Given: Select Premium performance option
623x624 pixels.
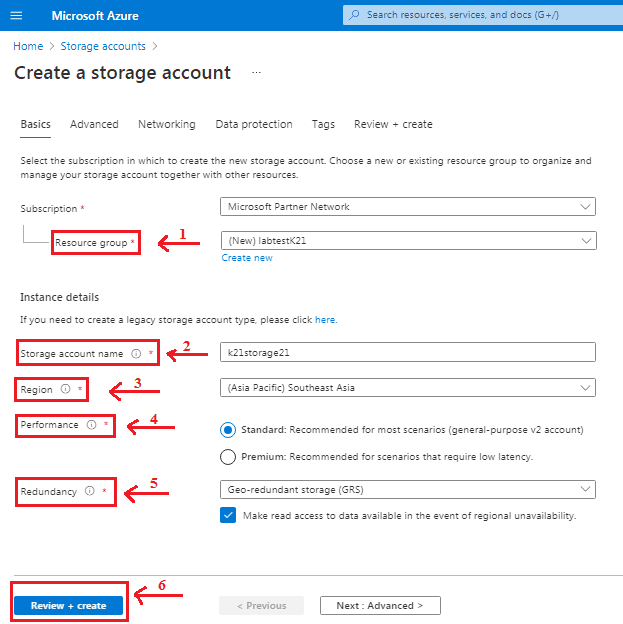Looking at the screenshot, I should (x=228, y=457).
